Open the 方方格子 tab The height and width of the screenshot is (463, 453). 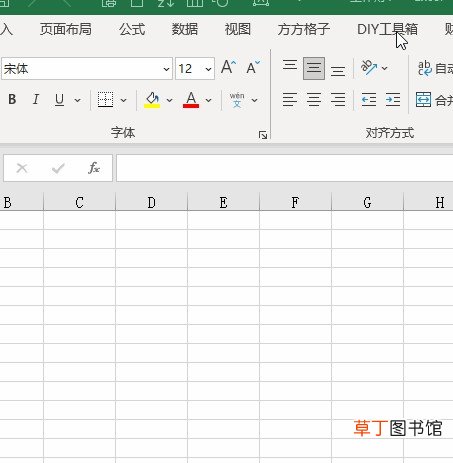(304, 29)
